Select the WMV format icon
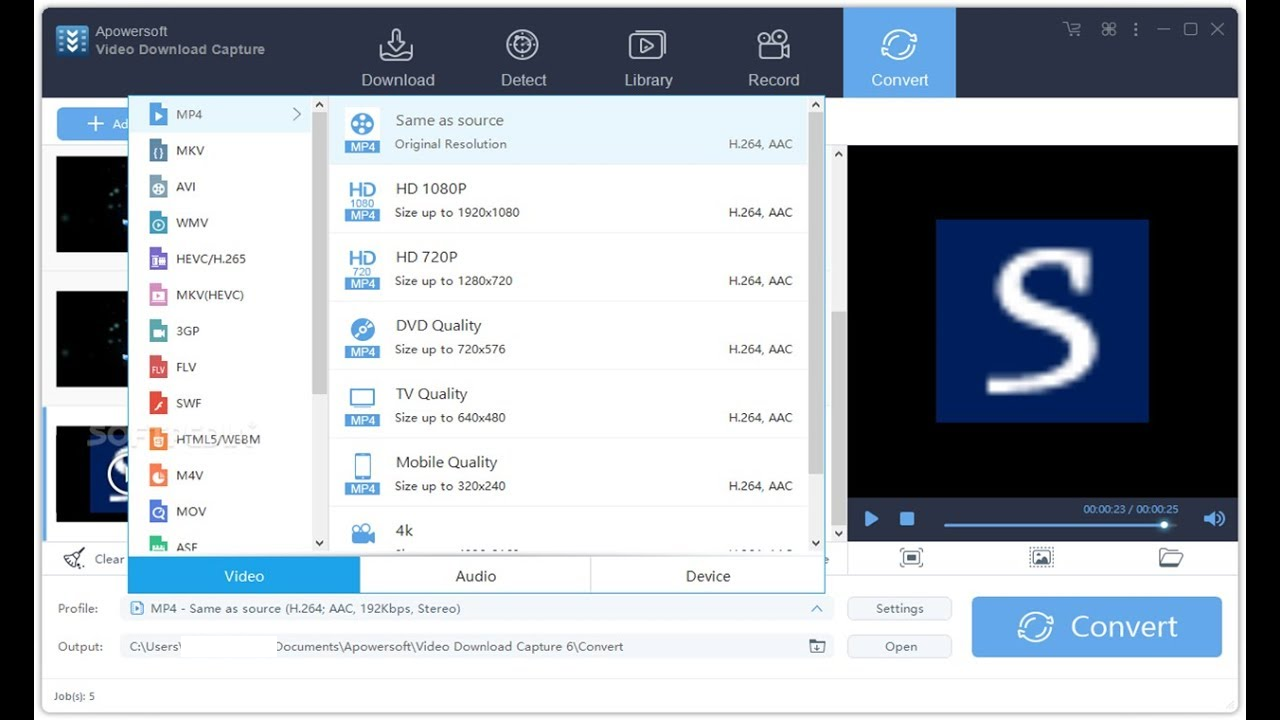This screenshot has height=720, width=1280. pos(158,223)
